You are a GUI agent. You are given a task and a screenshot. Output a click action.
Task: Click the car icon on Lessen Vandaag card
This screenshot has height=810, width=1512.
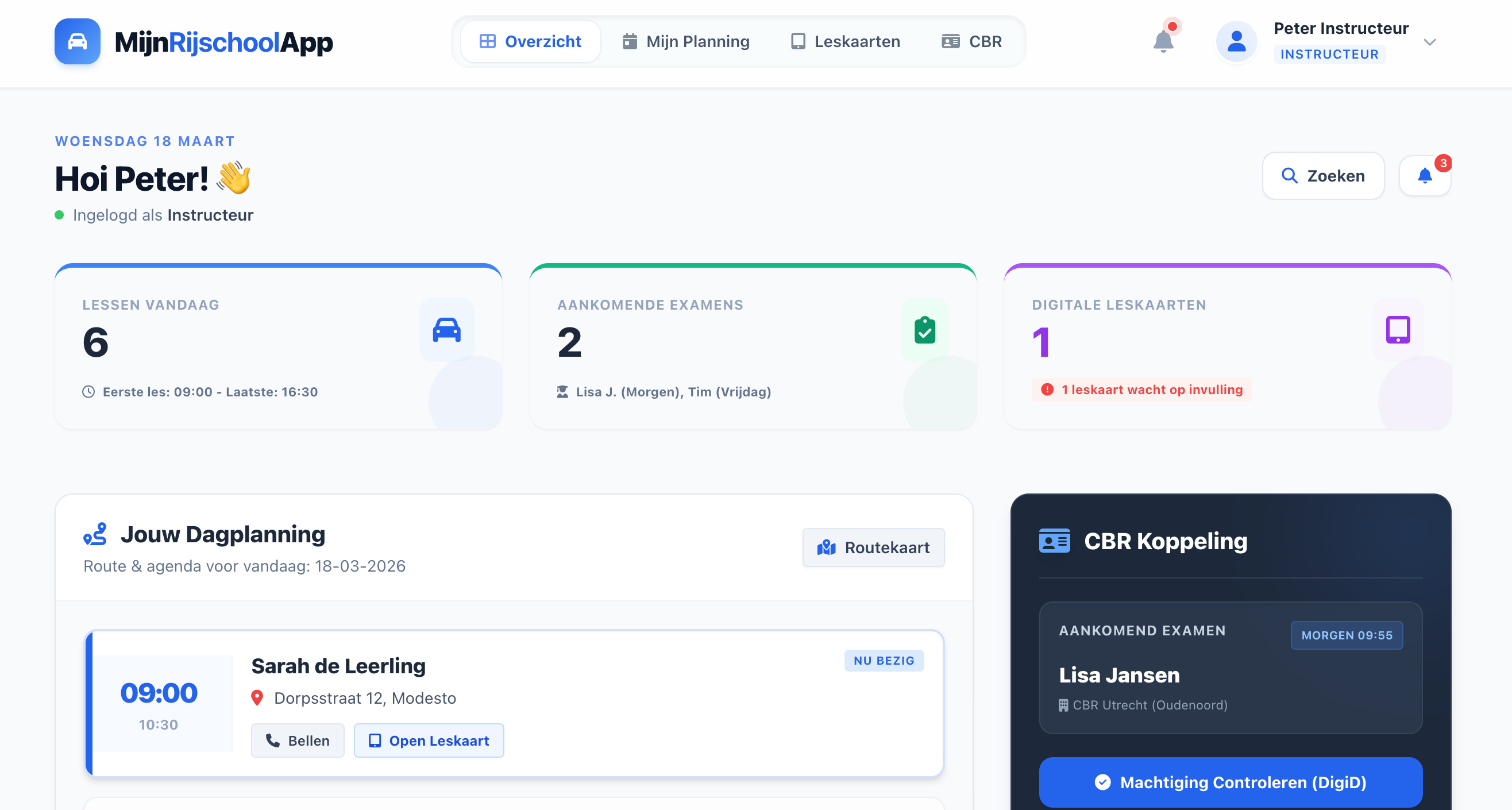coord(447,329)
